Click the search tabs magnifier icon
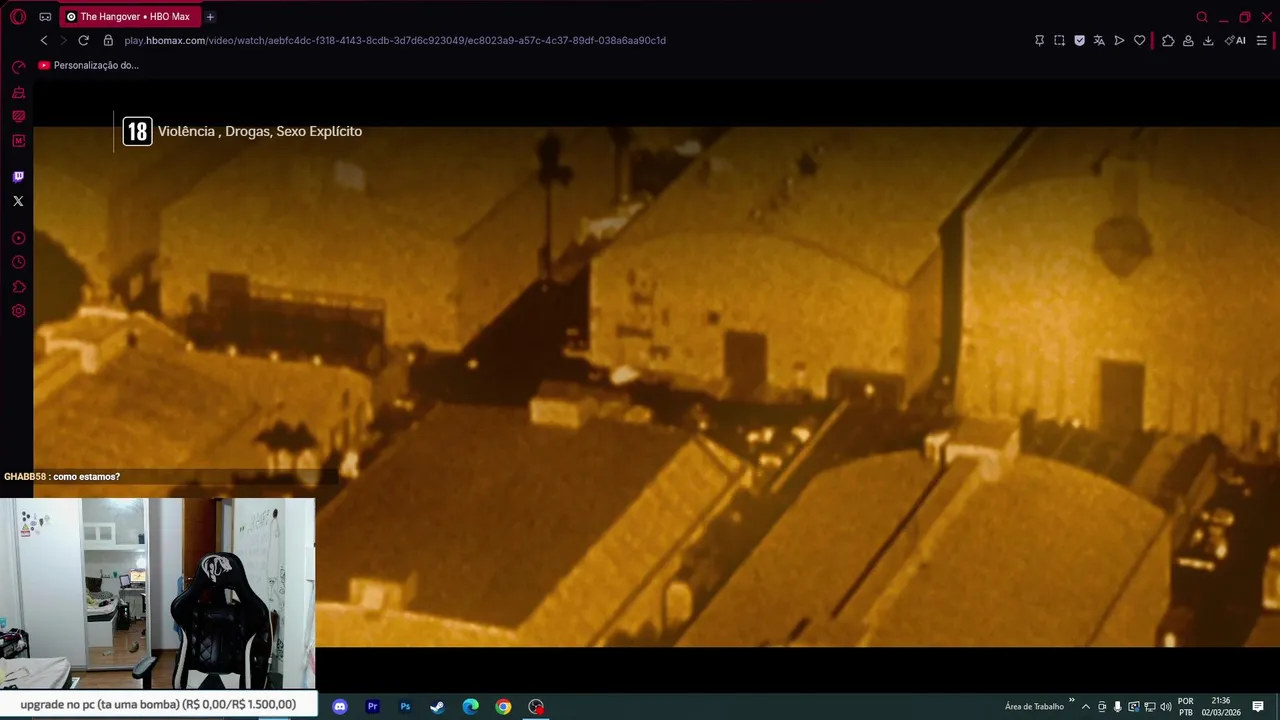The height and width of the screenshot is (720, 1280). pyautogui.click(x=1202, y=17)
